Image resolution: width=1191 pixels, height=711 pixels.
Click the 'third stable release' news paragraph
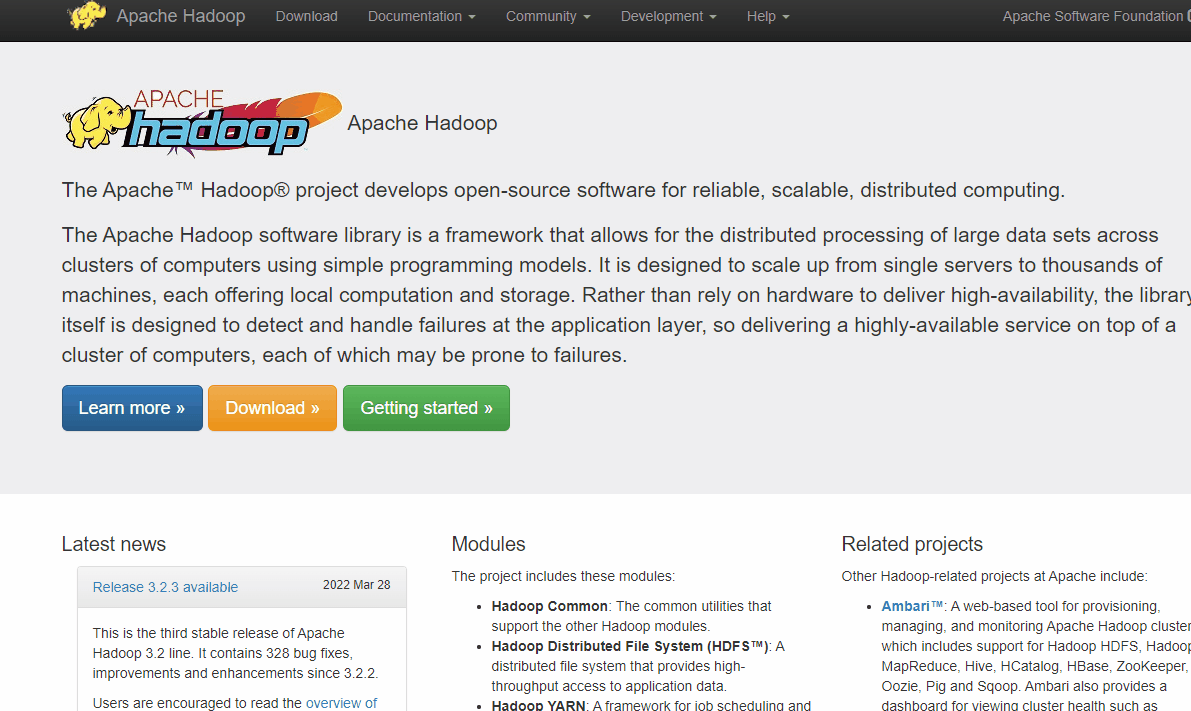pos(235,653)
